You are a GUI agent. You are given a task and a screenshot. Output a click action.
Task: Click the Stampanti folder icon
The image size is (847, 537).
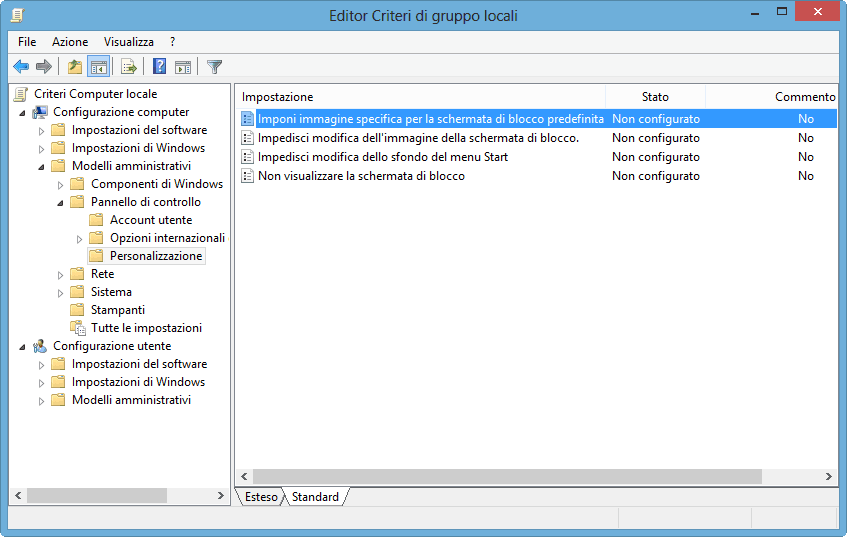pyautogui.click(x=77, y=310)
